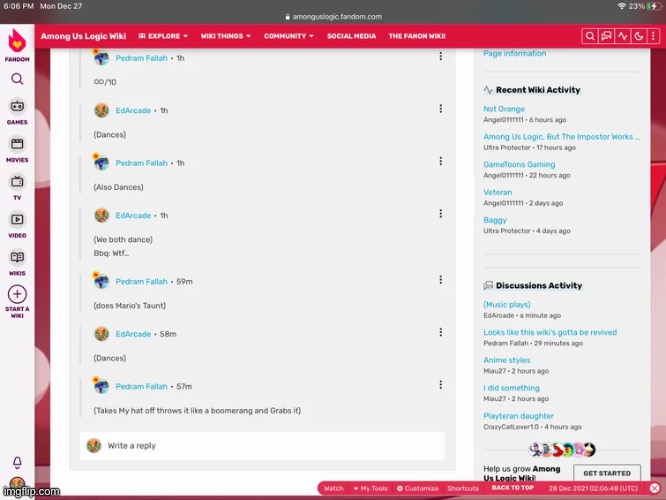Open the I did something discussion

(511, 388)
